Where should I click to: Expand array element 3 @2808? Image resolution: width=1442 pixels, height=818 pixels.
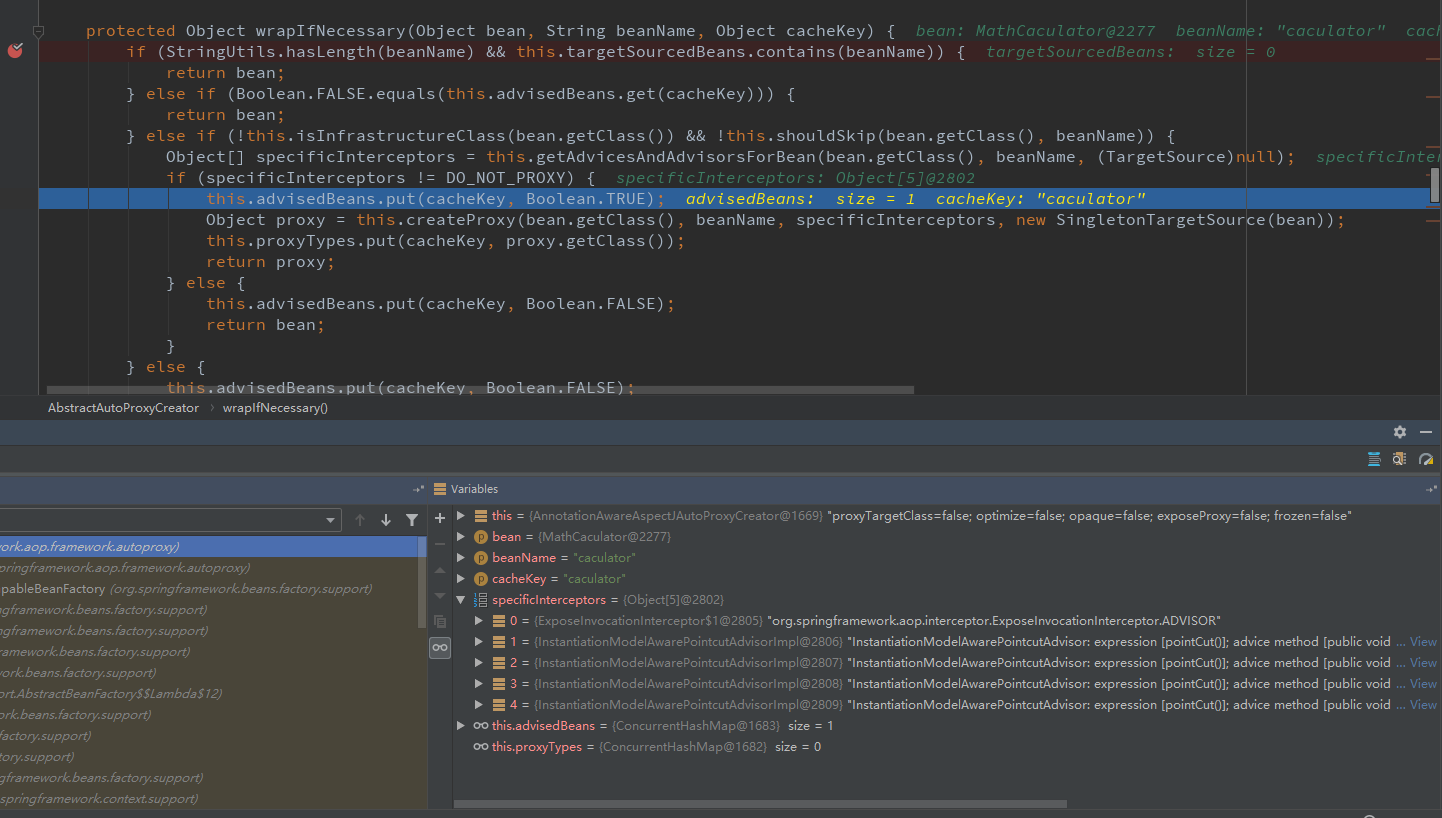click(x=479, y=684)
